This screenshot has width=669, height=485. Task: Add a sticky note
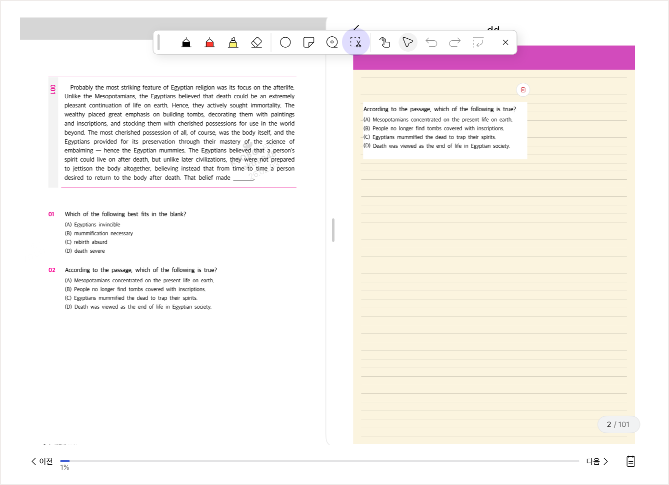tap(308, 43)
